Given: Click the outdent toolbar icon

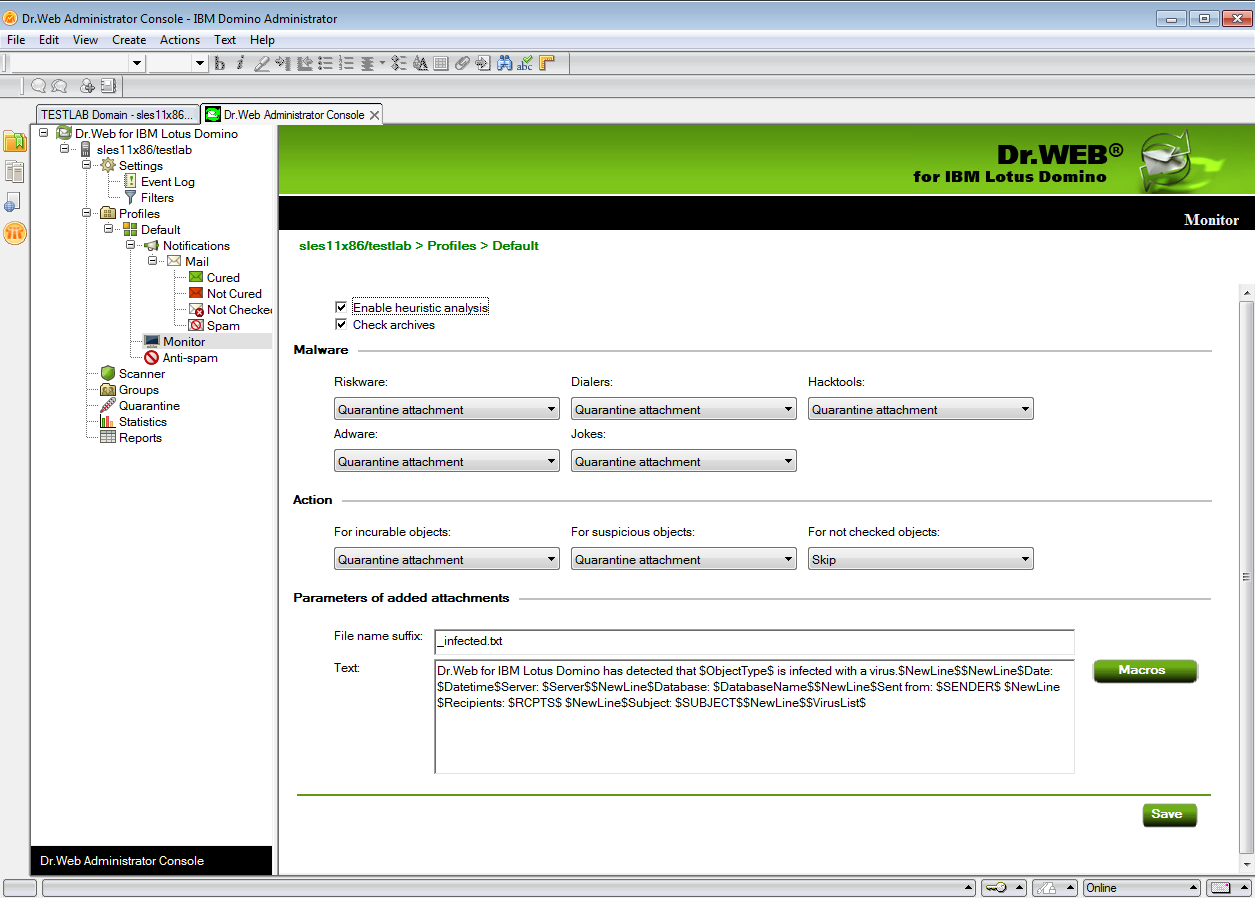Looking at the screenshot, I should coord(304,63).
